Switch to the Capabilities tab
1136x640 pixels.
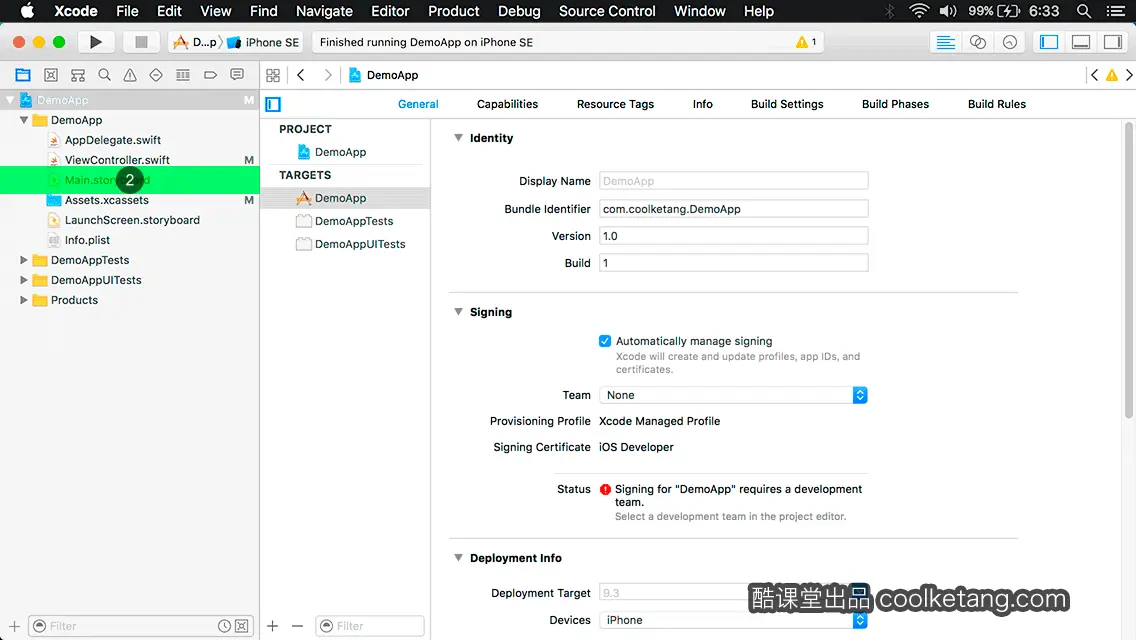point(507,104)
